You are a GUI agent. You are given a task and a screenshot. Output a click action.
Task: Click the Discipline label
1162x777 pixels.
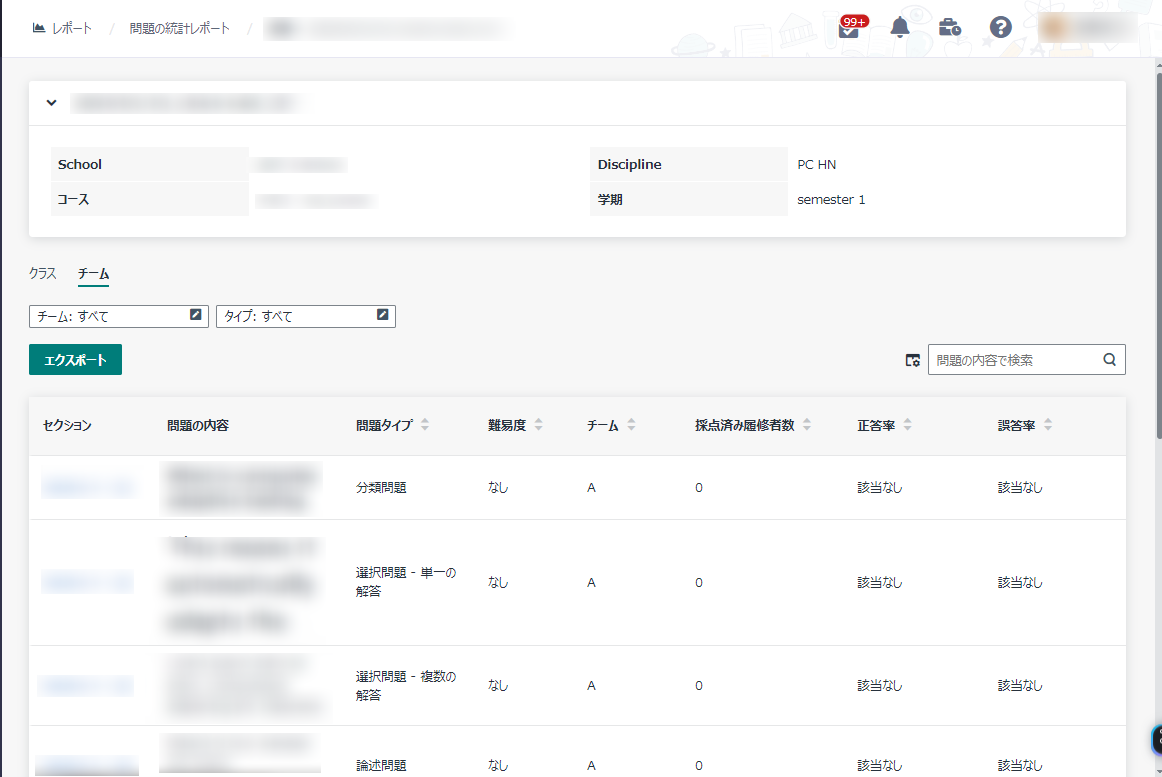coord(630,165)
